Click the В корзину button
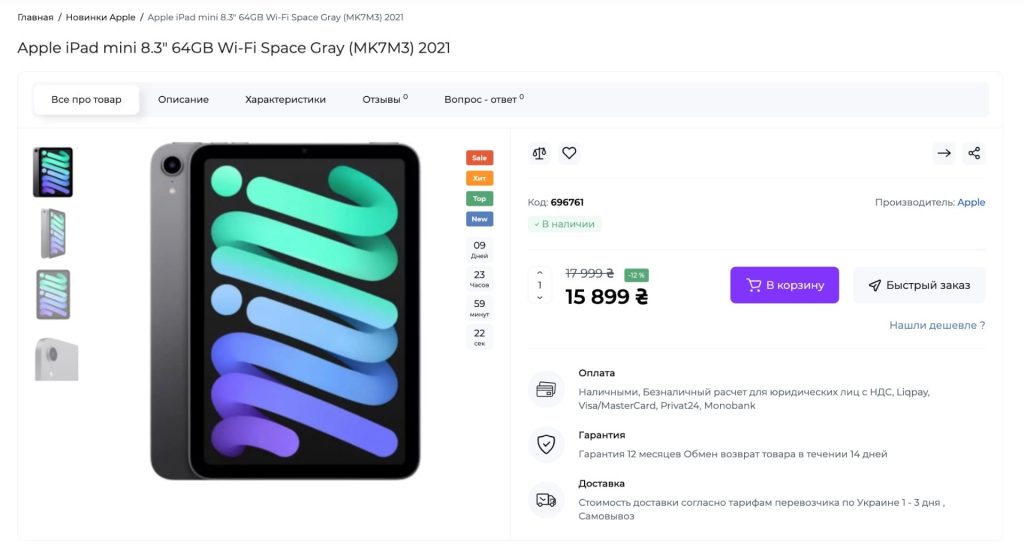Viewport: 1024px width, 557px height. tap(784, 285)
